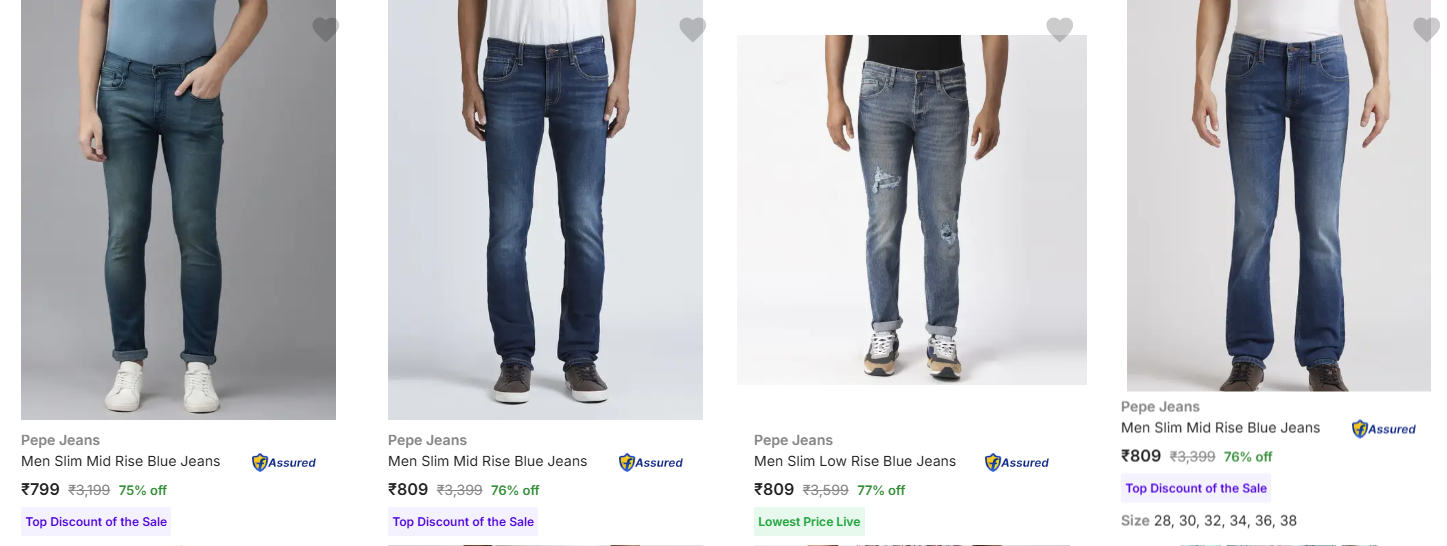Click Assured badge on jeans with size list
This screenshot has height=546, width=1447.
point(1384,429)
